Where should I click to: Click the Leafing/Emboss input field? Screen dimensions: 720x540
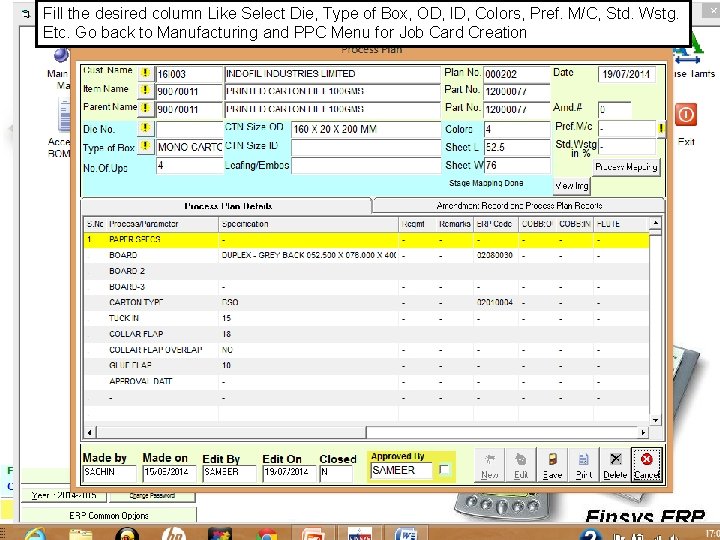pos(366,166)
